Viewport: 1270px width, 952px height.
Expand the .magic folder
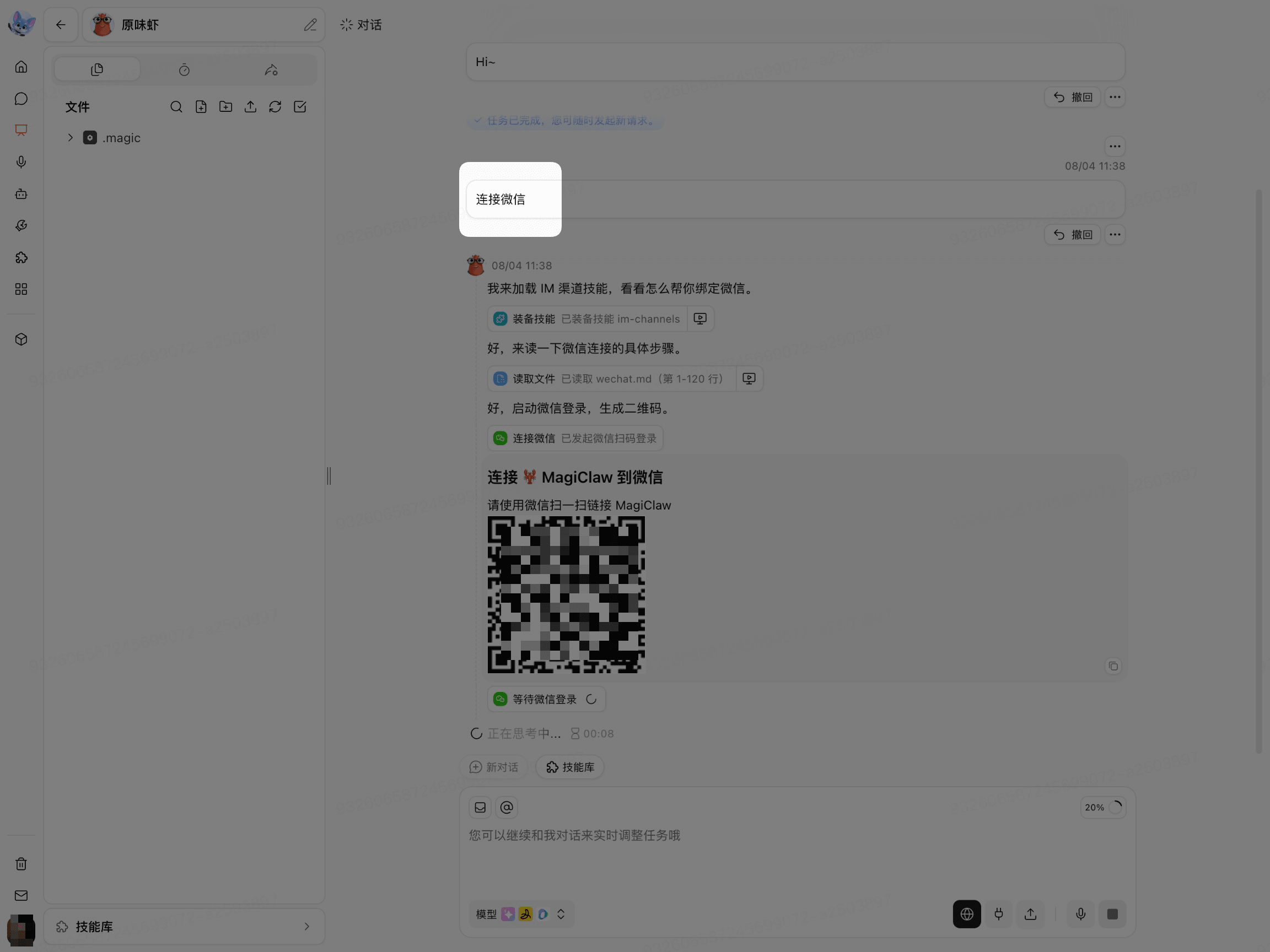pos(70,138)
